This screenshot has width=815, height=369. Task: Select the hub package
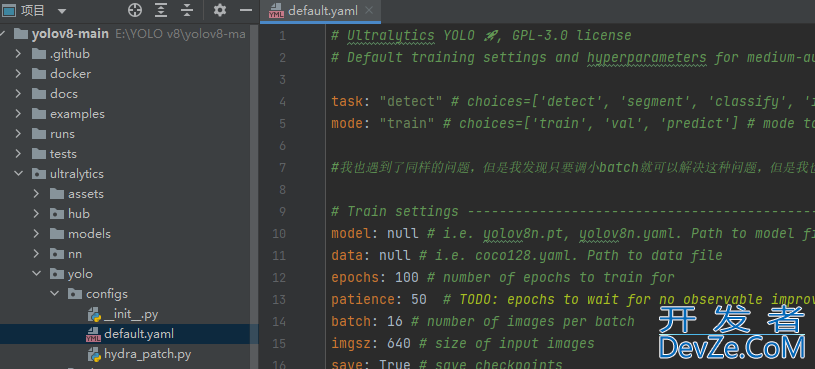point(78,214)
